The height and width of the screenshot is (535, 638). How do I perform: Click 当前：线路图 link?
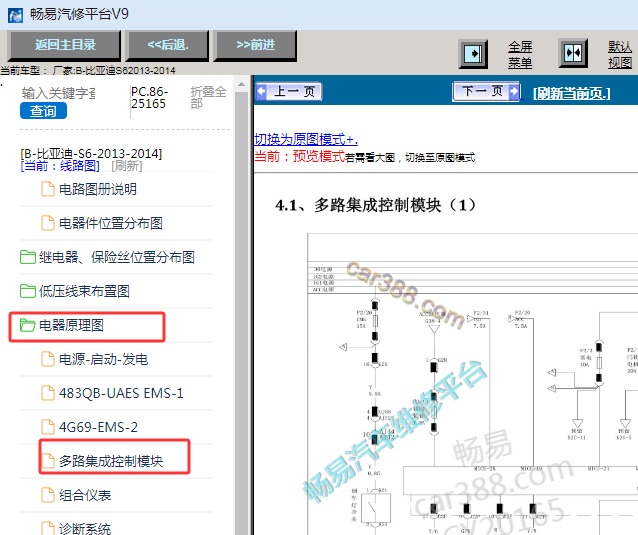[x=60, y=166]
